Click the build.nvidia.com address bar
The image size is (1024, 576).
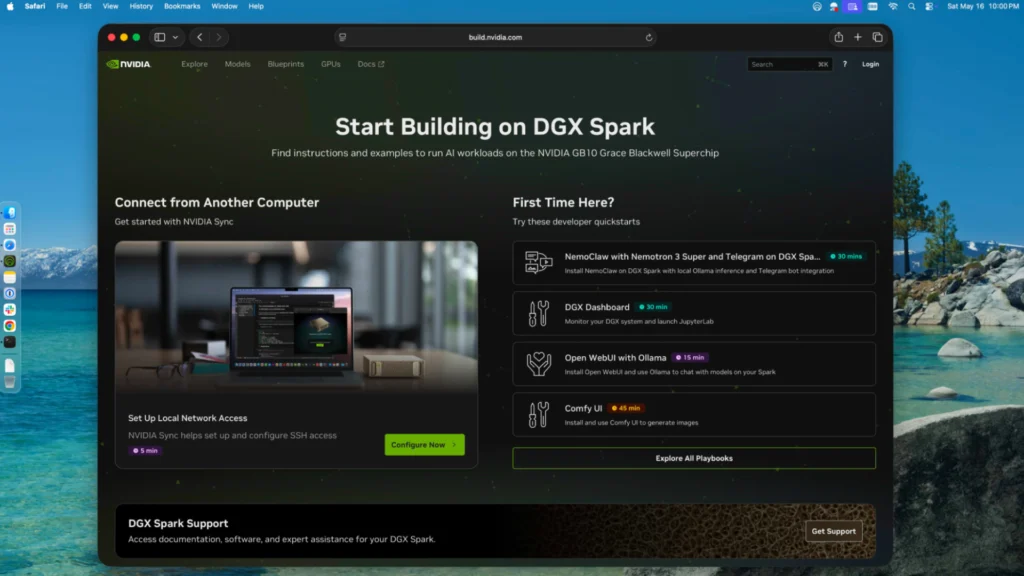click(496, 37)
